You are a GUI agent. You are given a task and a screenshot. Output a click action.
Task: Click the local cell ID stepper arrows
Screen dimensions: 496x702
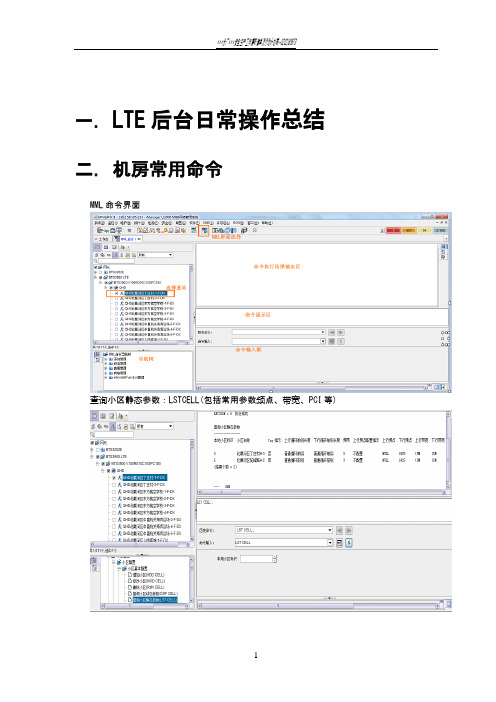[x=275, y=559]
